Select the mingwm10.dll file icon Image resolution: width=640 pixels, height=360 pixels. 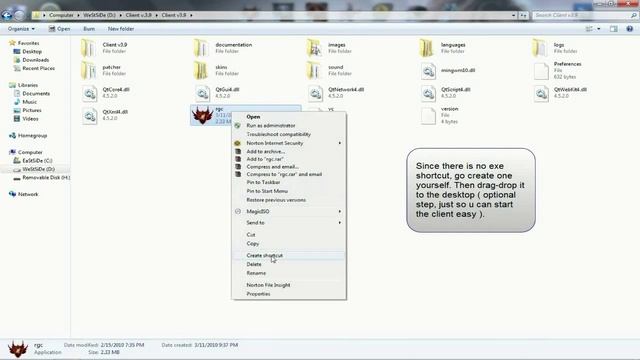pos(428,71)
